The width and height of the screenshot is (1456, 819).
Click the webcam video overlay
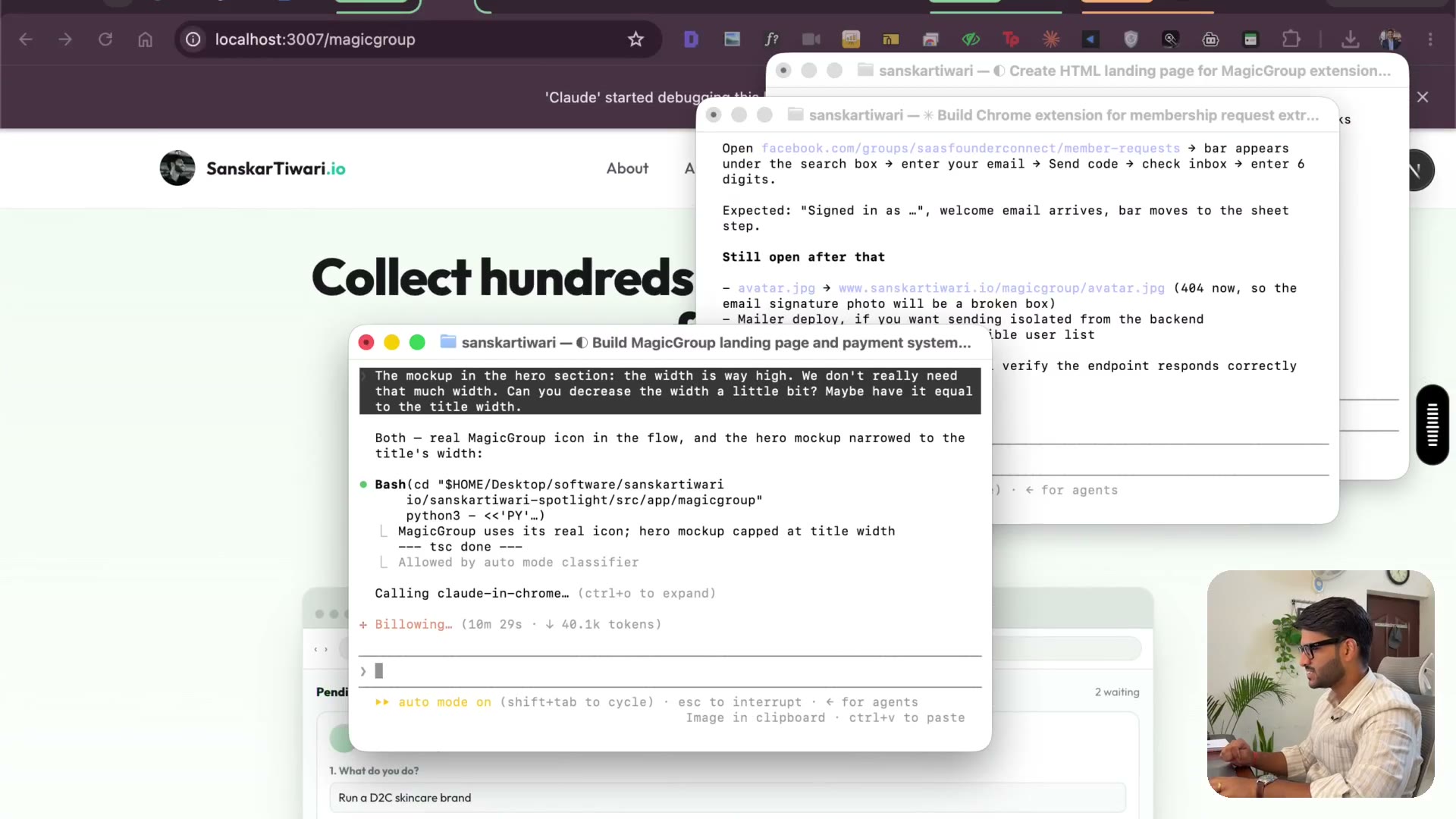point(1321,684)
